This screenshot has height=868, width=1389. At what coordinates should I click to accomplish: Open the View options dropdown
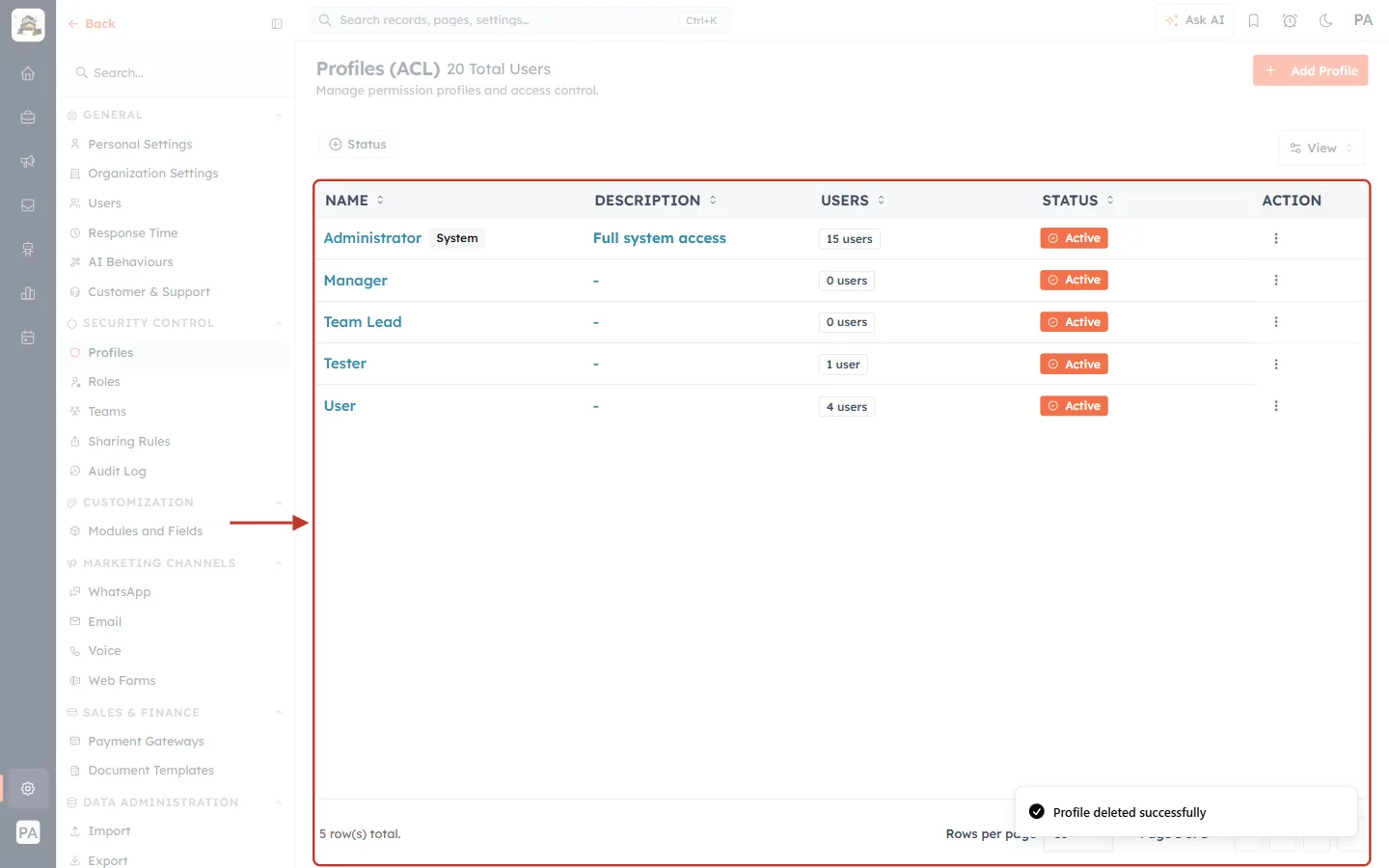pyautogui.click(x=1321, y=148)
